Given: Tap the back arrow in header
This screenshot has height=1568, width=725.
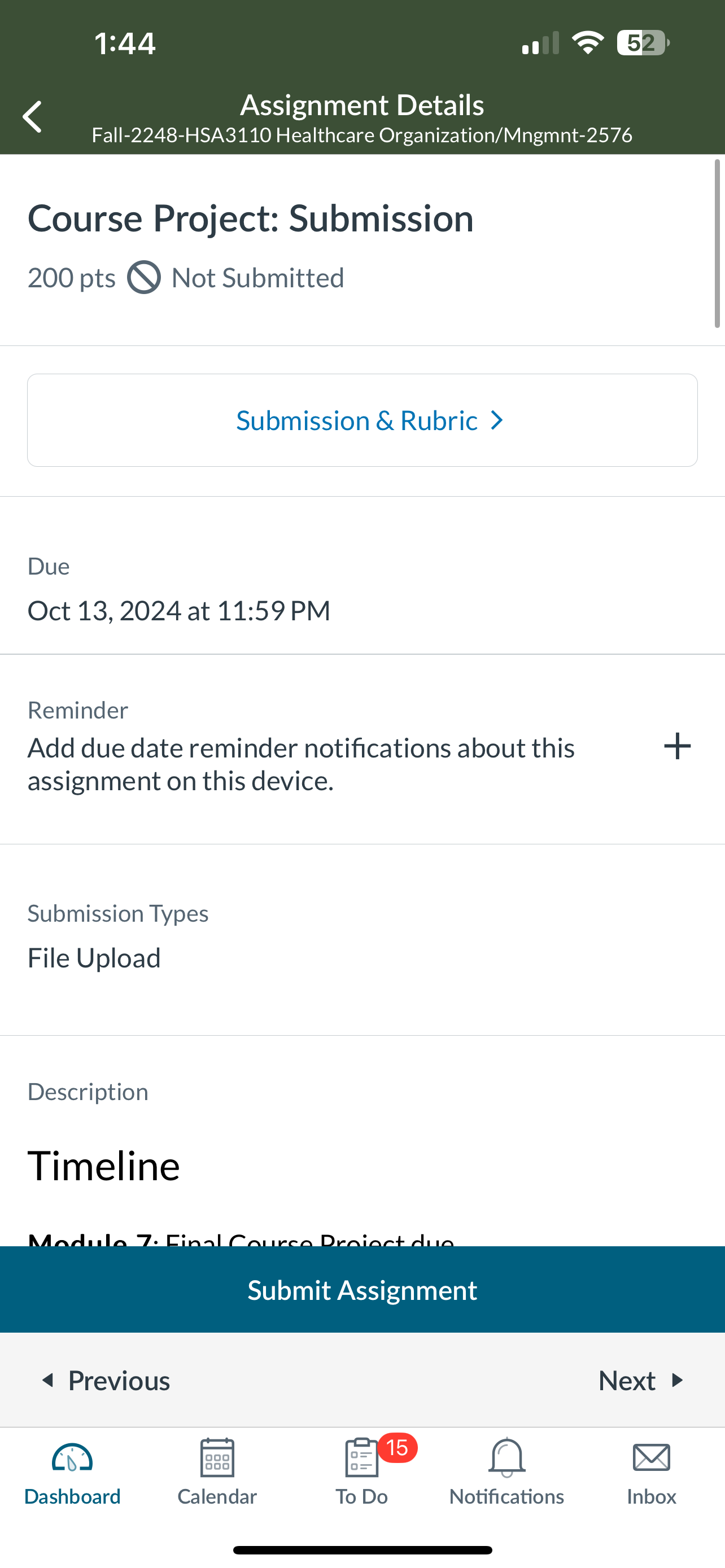Looking at the screenshot, I should [32, 116].
